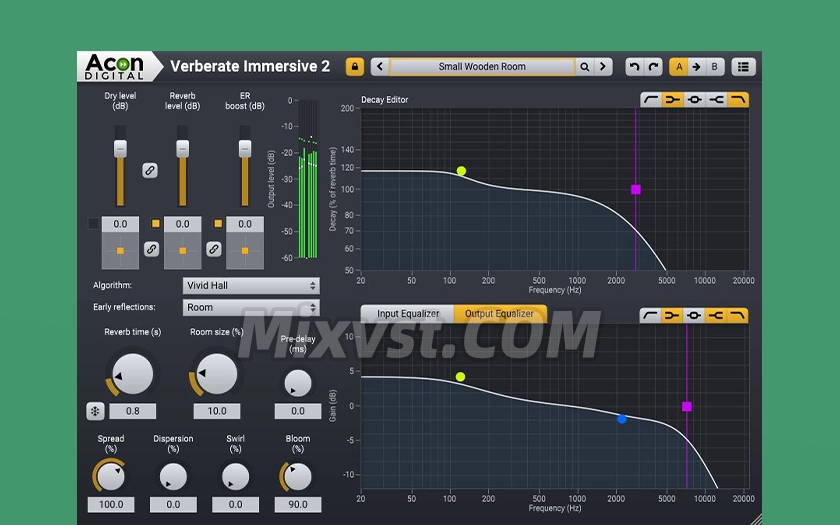
Task: Click the Room size knob
Action: [x=216, y=374]
